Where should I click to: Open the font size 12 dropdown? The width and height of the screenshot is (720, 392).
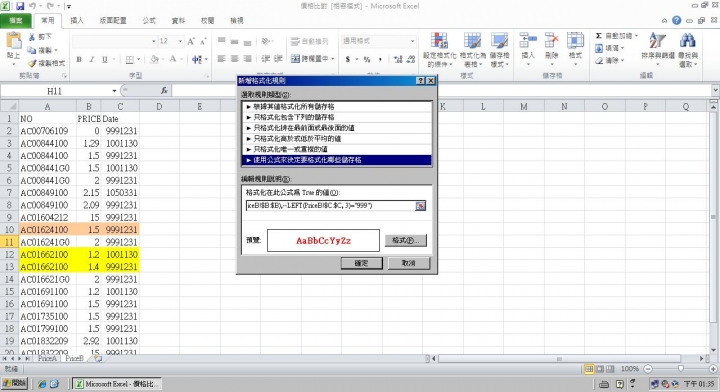tap(180, 41)
